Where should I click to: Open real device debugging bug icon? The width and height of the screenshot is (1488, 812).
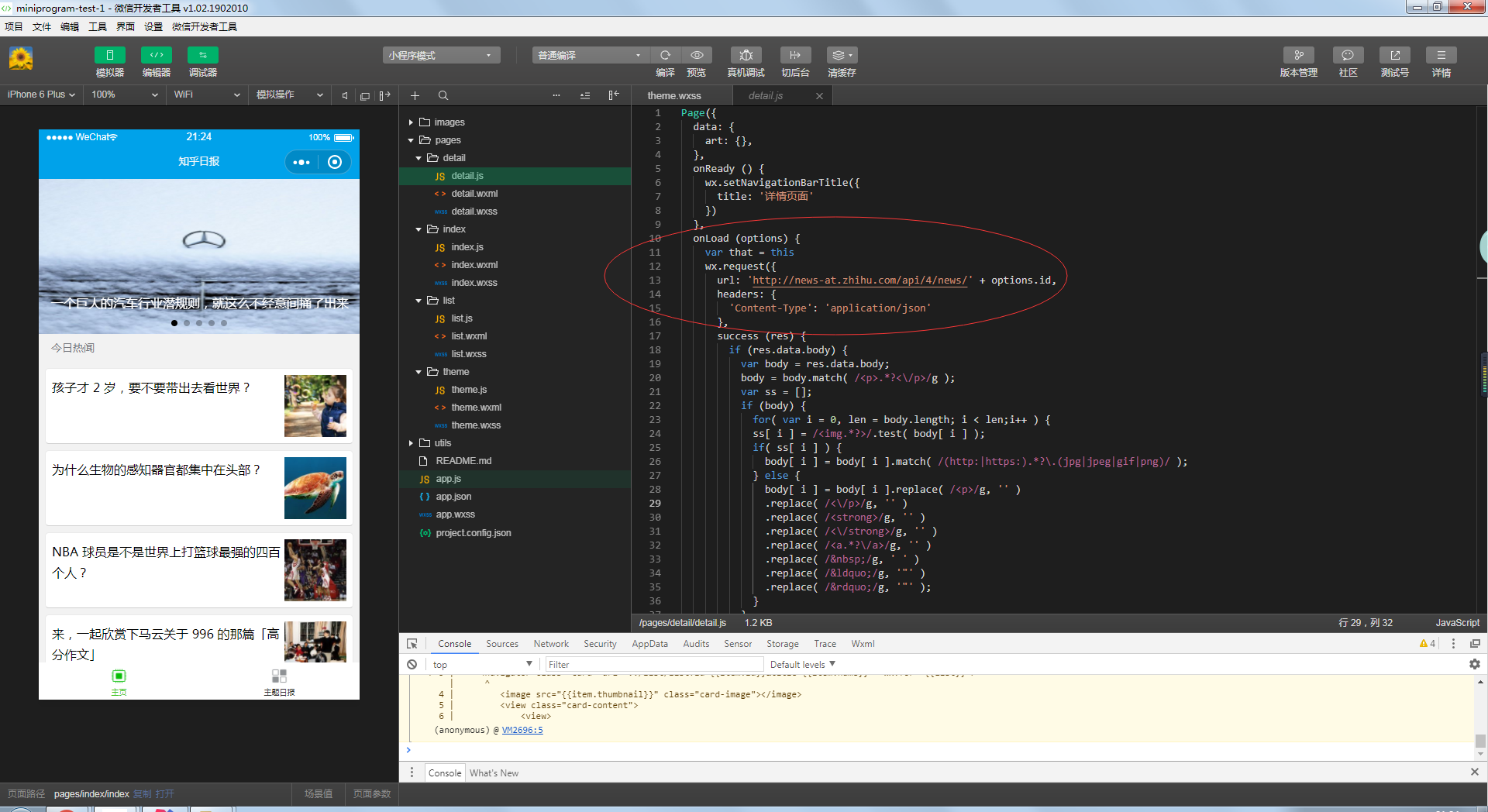click(746, 55)
